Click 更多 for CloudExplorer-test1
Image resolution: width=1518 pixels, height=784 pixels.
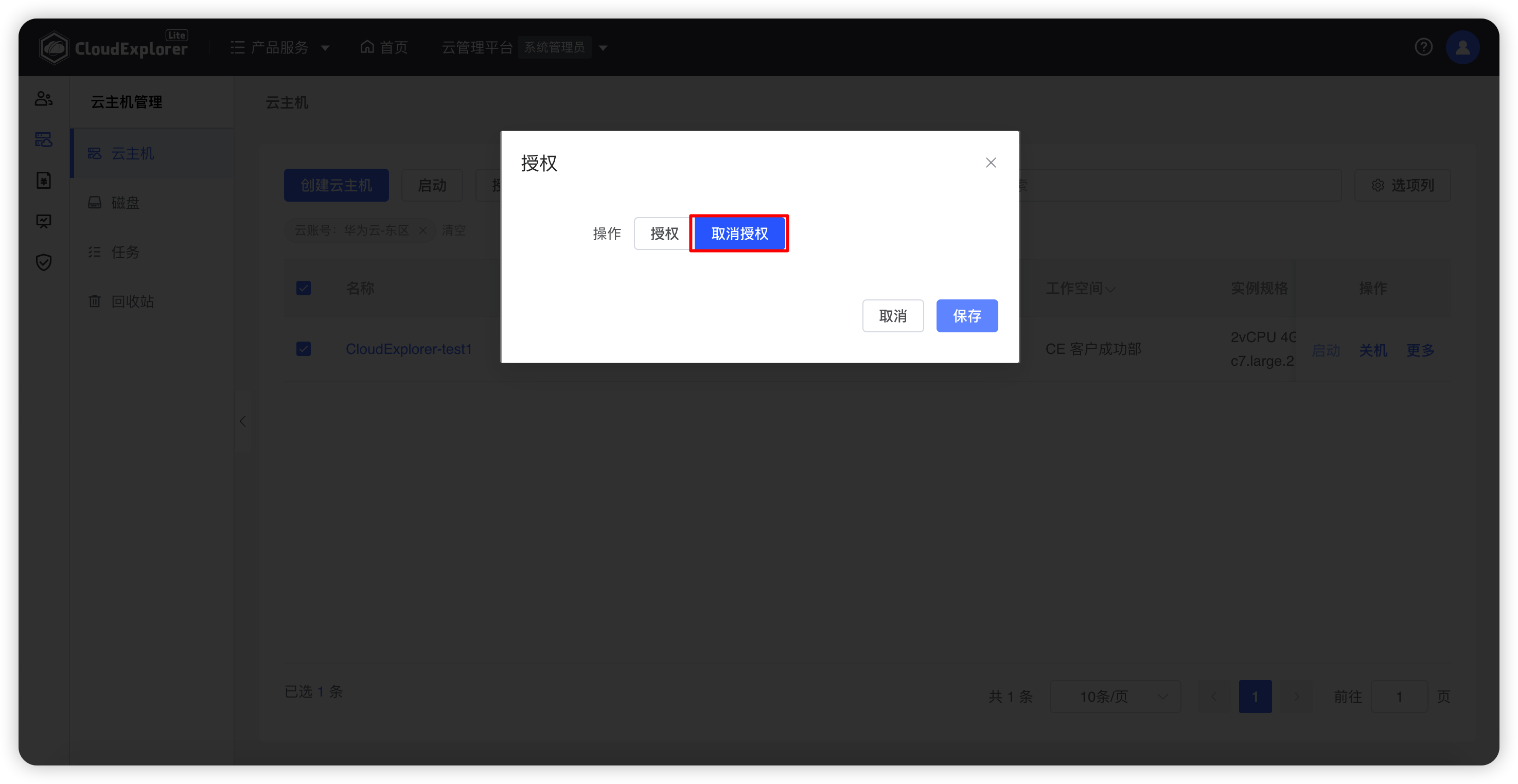pos(1420,350)
